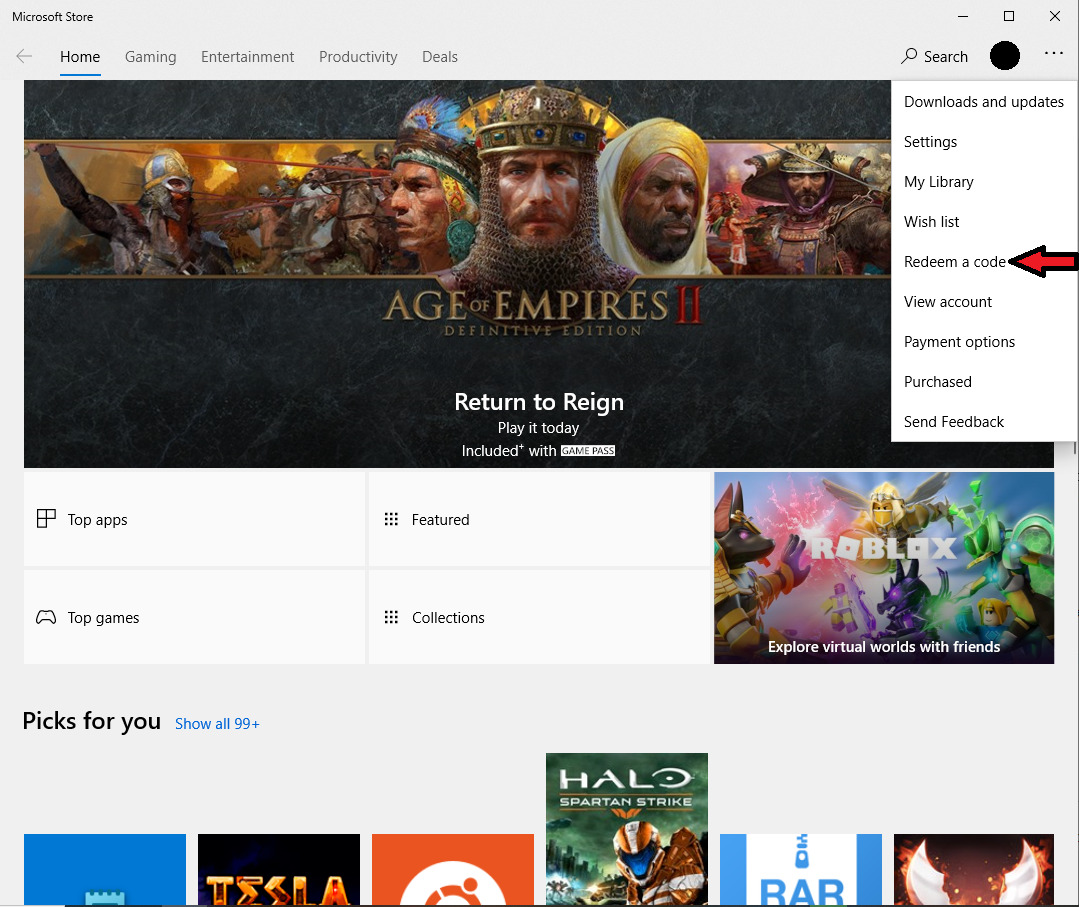This screenshot has width=1079, height=907.
Task: Select Redeem a code from menu
Action: tap(954, 262)
